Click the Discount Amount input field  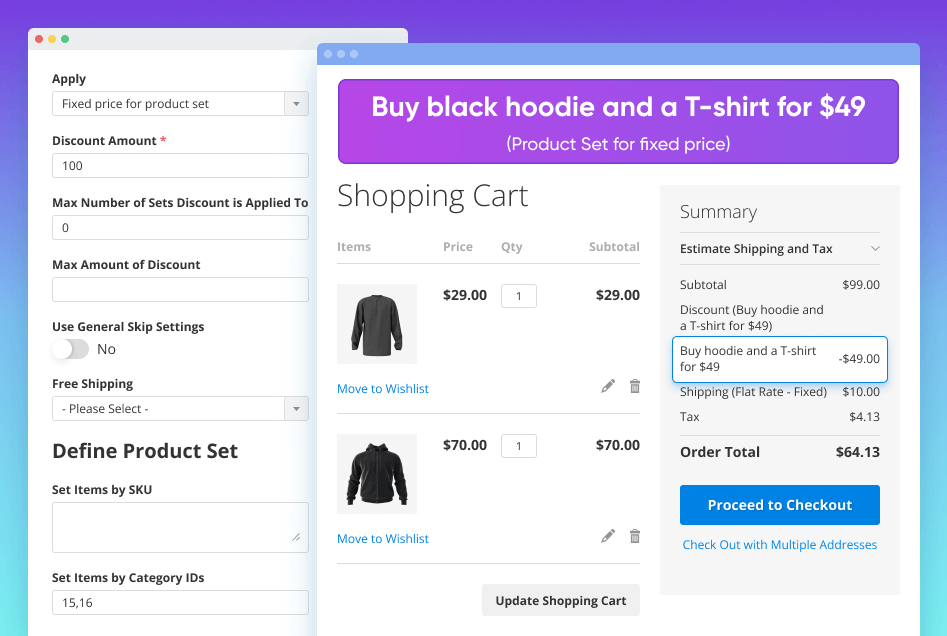tap(180, 166)
